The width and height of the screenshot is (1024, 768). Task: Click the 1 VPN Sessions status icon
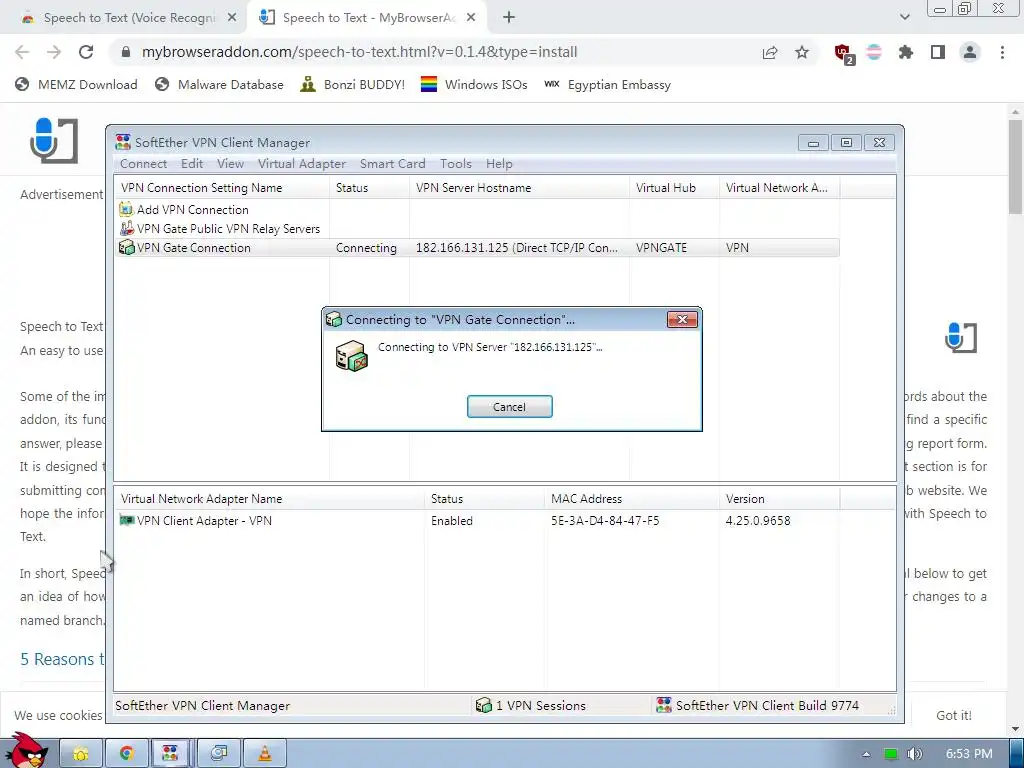pos(483,705)
